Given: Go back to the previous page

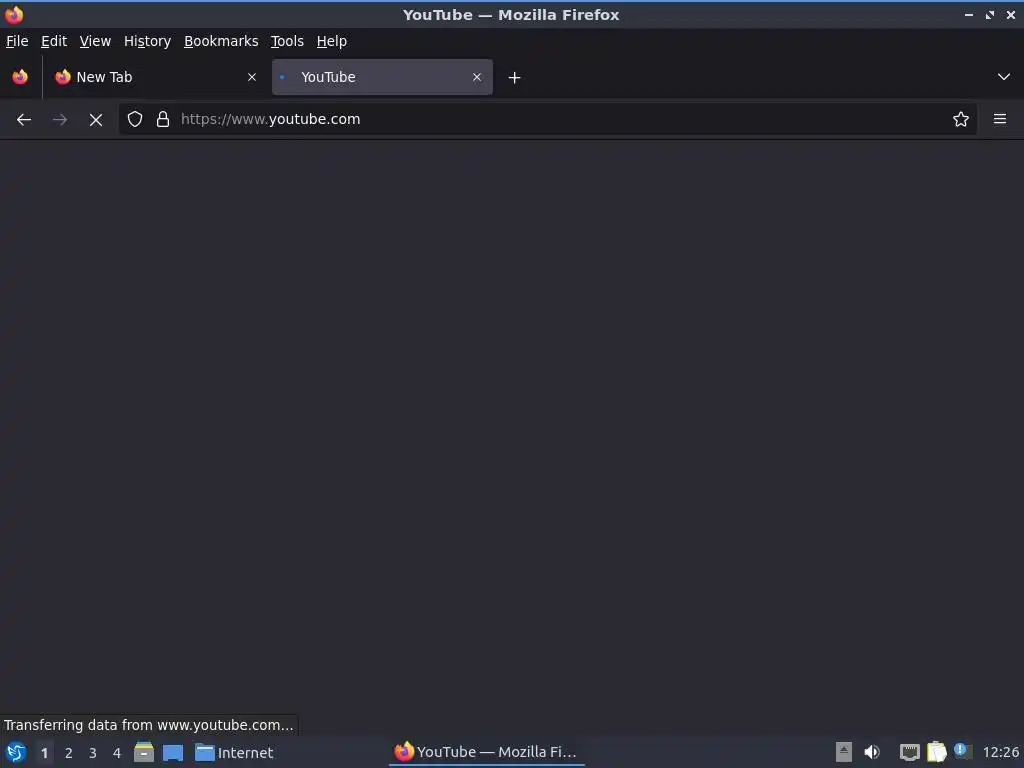Looking at the screenshot, I should tap(24, 120).
